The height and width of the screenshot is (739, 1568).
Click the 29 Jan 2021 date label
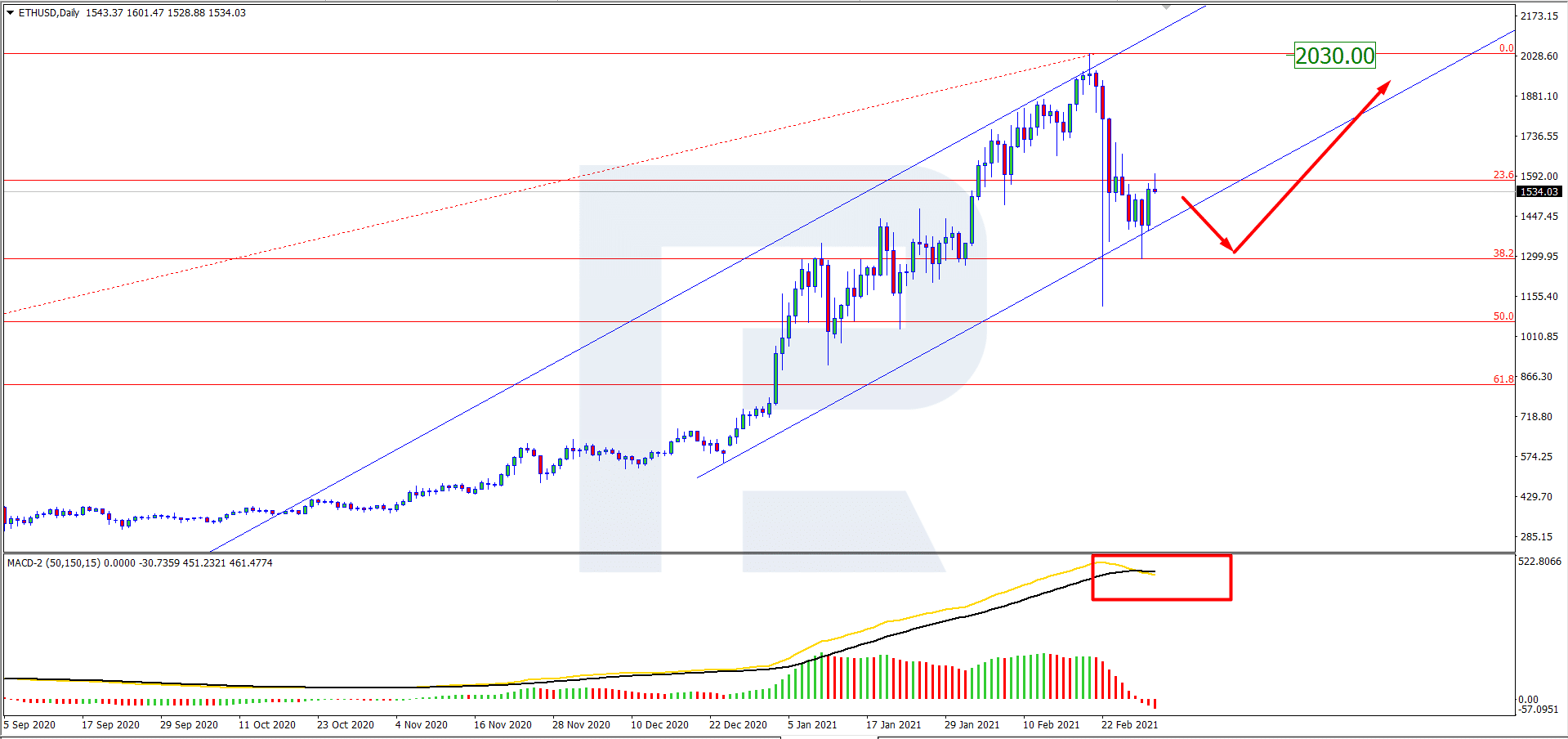pos(972,725)
